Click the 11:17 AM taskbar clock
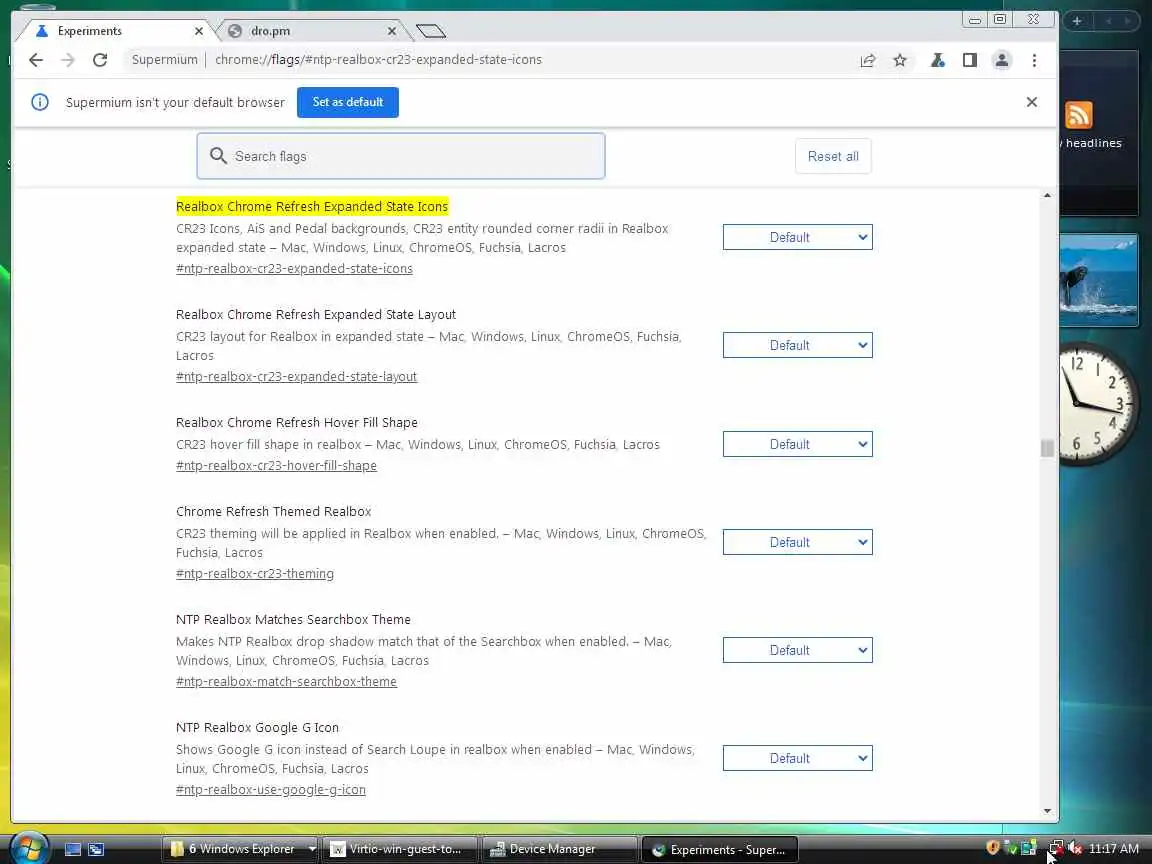Screen dimensions: 1152x864 (x=1113, y=849)
